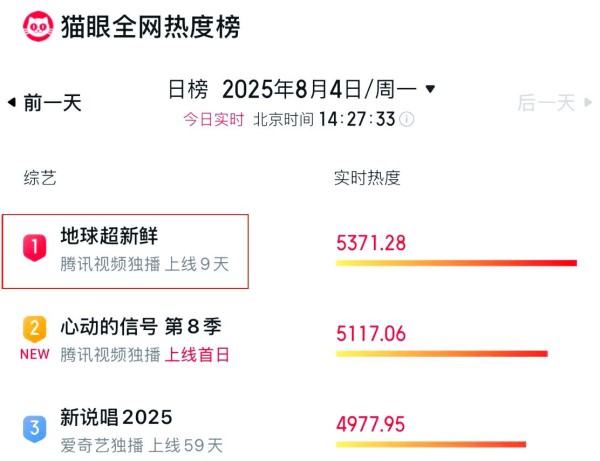This screenshot has height=461, width=600.
Task: Click the 实时热度 column header
Action: 367,178
